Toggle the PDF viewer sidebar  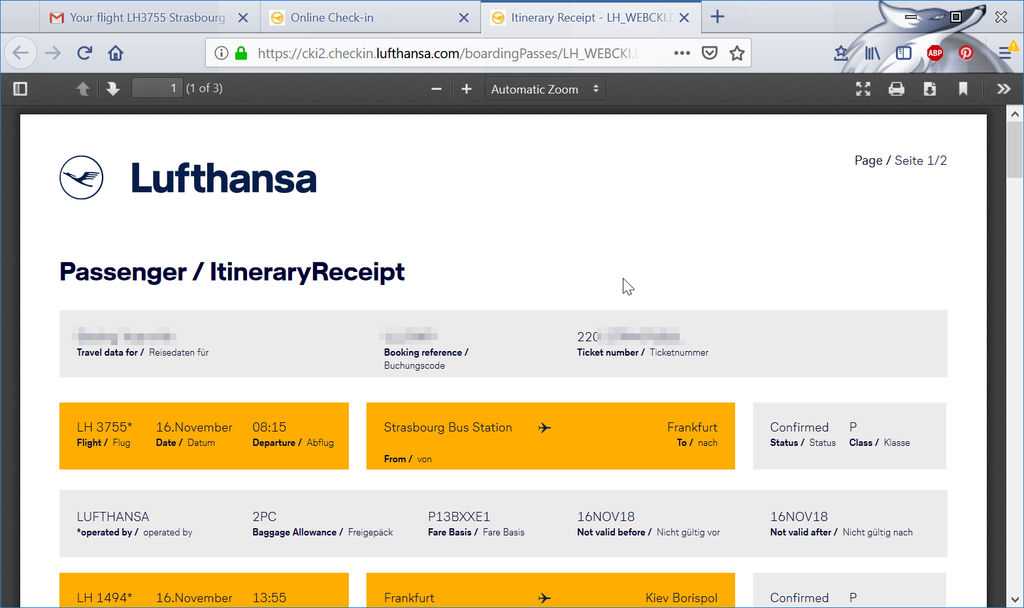(20, 89)
